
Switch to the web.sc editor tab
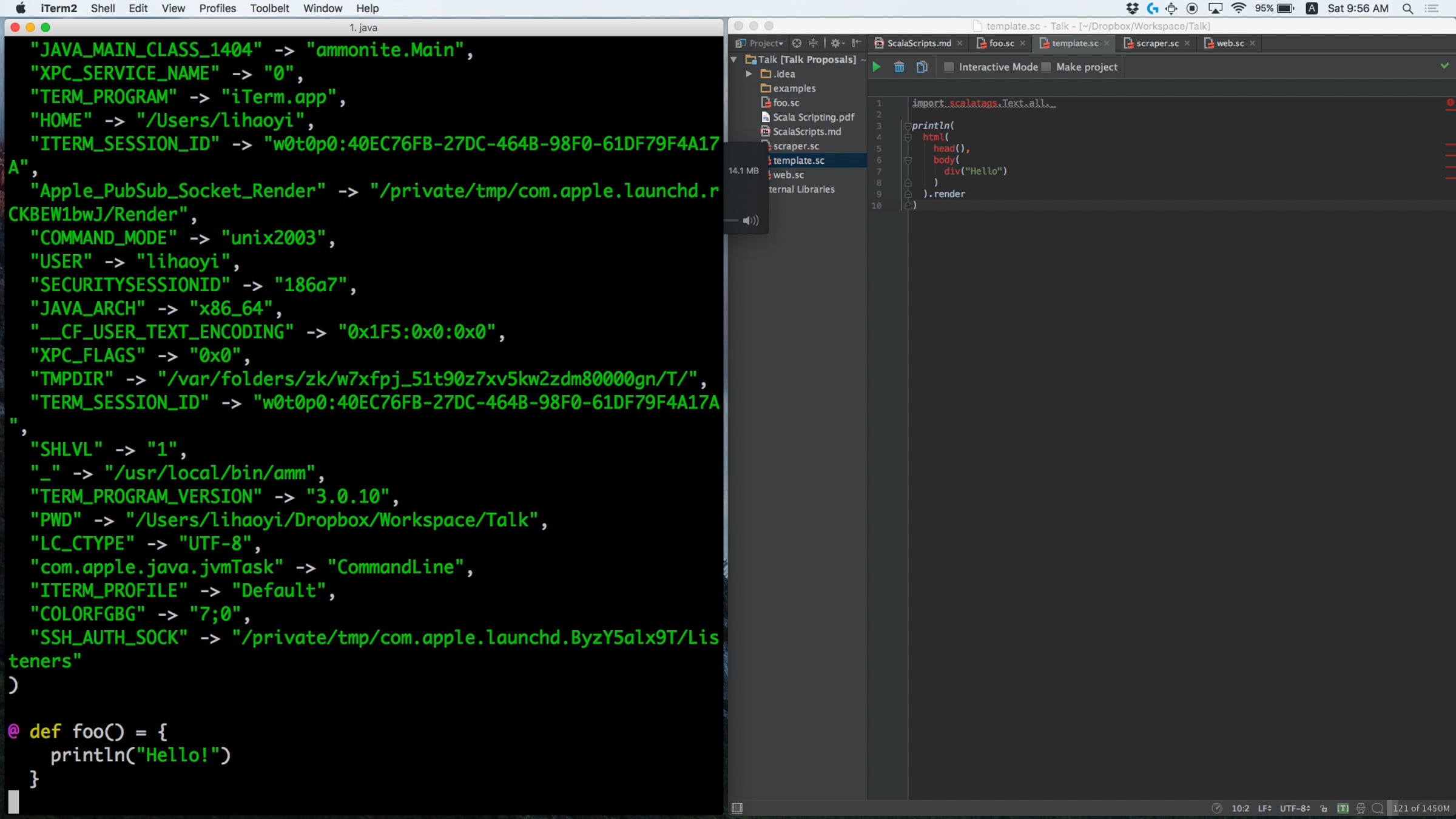[1230, 43]
